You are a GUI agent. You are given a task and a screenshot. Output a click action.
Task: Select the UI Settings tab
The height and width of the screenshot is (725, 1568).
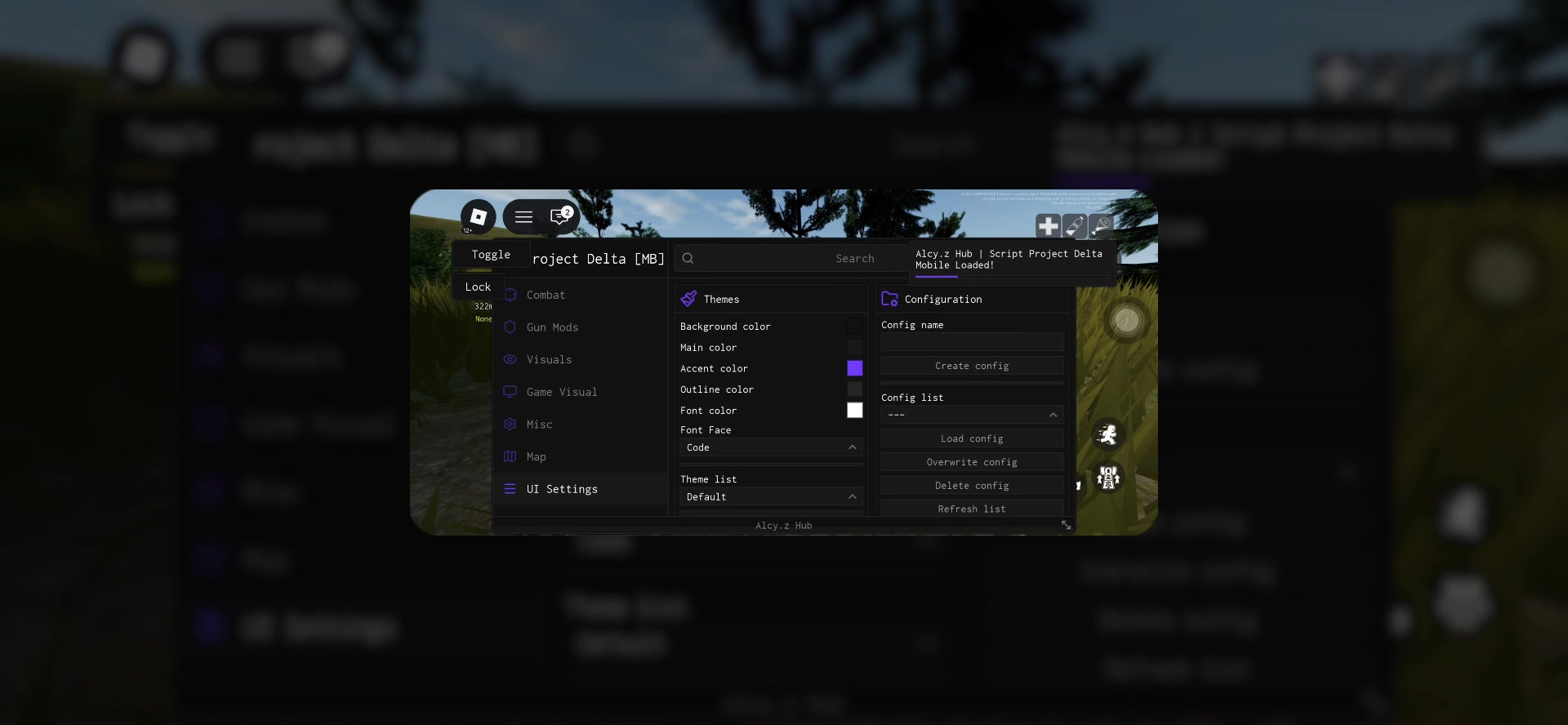coord(581,489)
